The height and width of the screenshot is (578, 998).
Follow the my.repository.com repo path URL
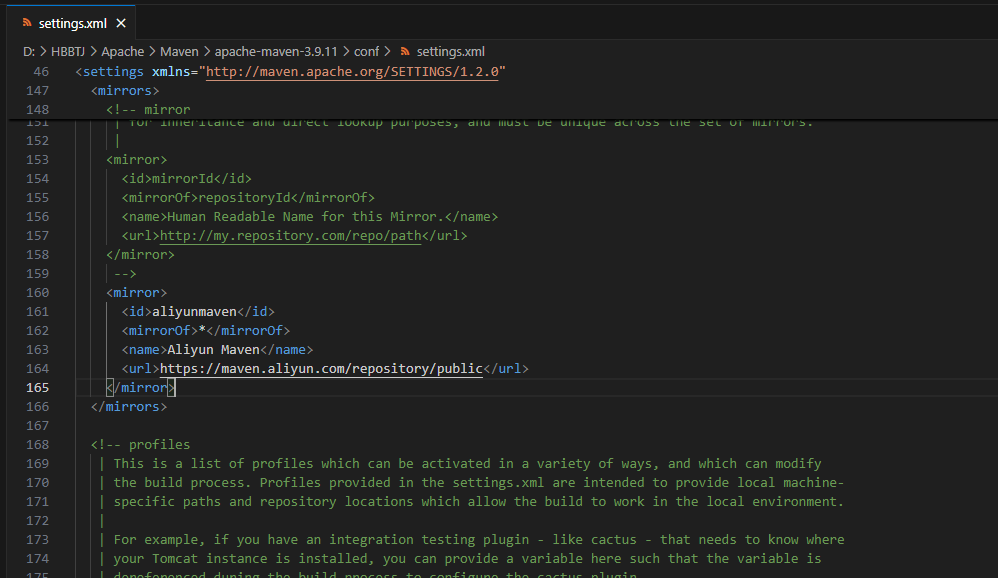click(x=290, y=236)
